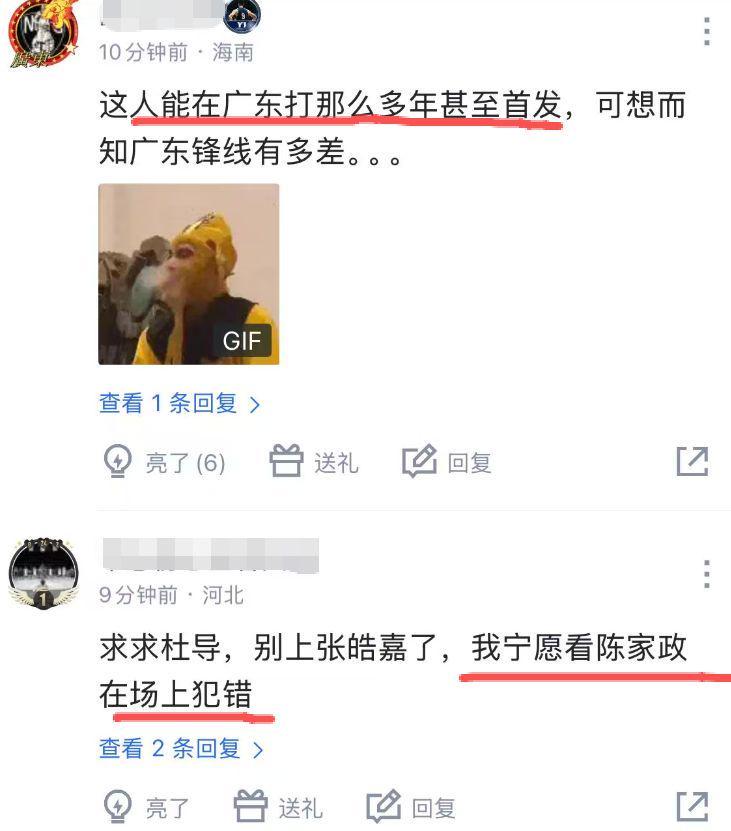Viewport: 731px width, 831px height.
Task: Share second comment via arrow icon
Action: pyautogui.click(x=692, y=807)
